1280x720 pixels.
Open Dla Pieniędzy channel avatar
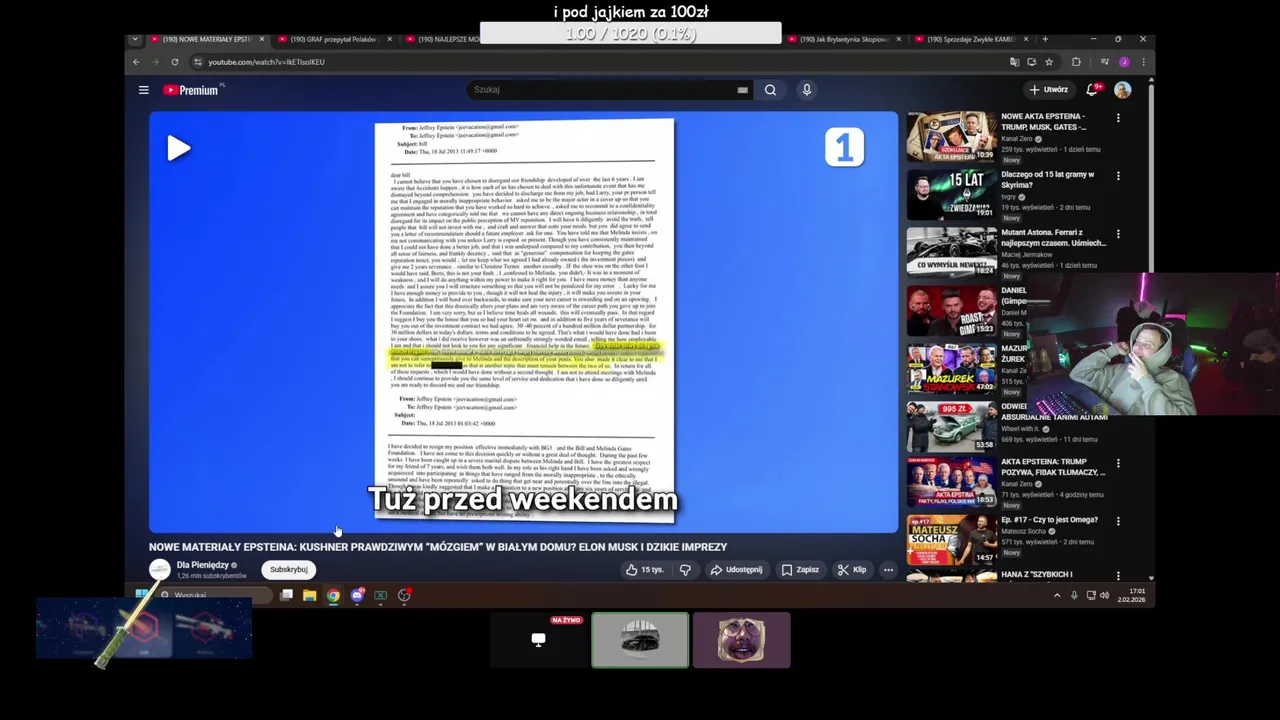pos(159,570)
